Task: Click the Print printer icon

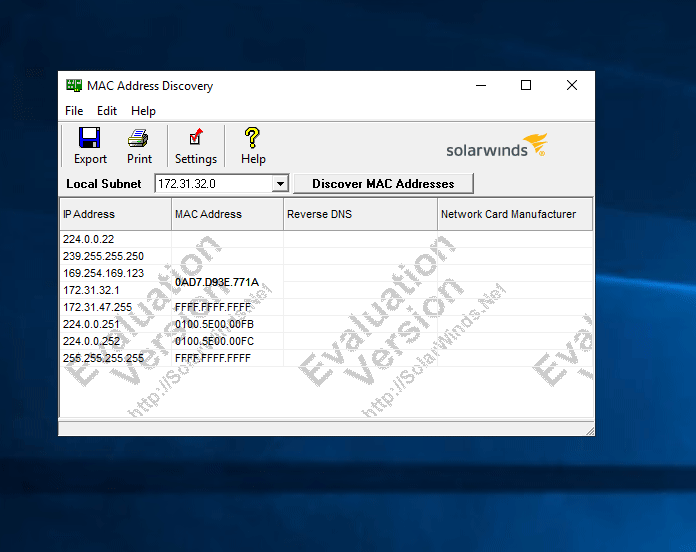Action: click(x=139, y=138)
